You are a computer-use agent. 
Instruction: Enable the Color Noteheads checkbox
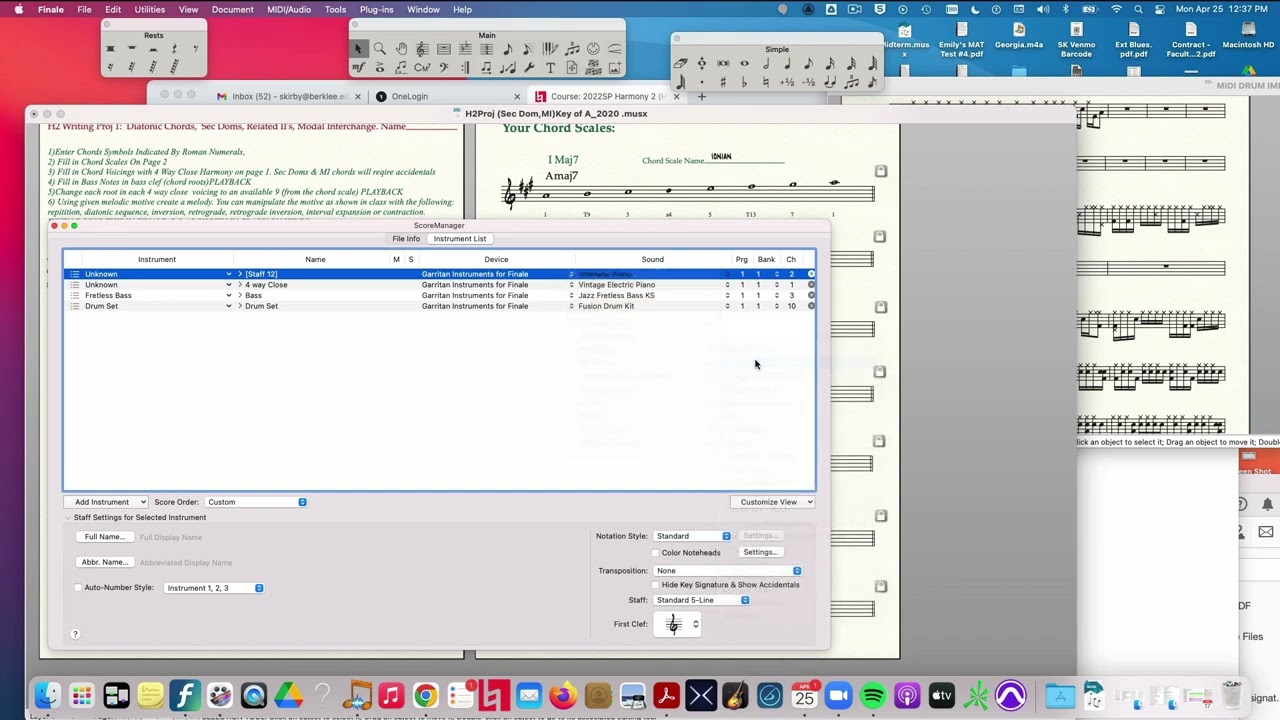coord(655,552)
